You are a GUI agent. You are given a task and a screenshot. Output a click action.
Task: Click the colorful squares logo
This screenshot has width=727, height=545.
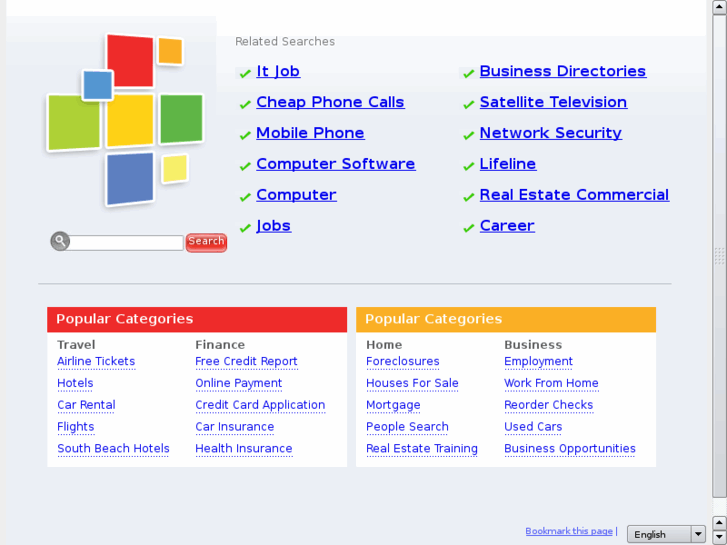click(x=125, y=120)
